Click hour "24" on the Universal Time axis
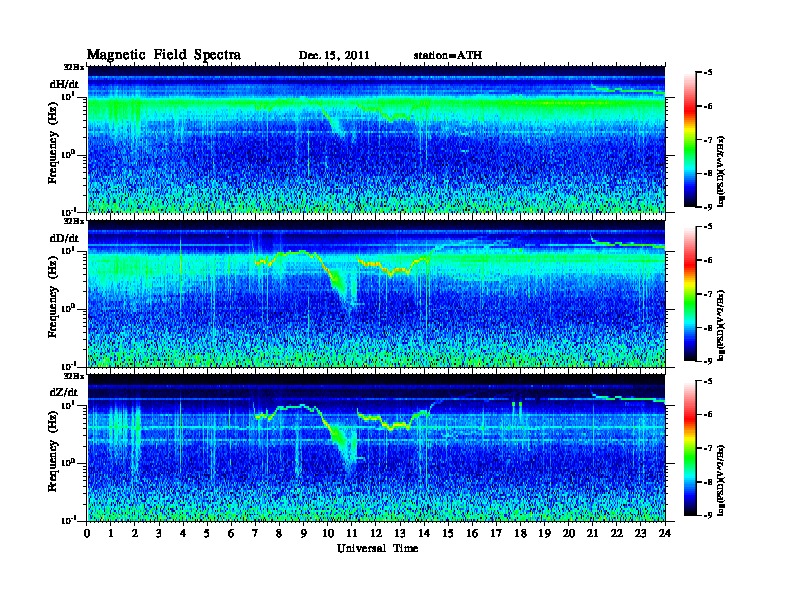Image resolution: width=792 pixels, height=612 pixels. pos(665,534)
